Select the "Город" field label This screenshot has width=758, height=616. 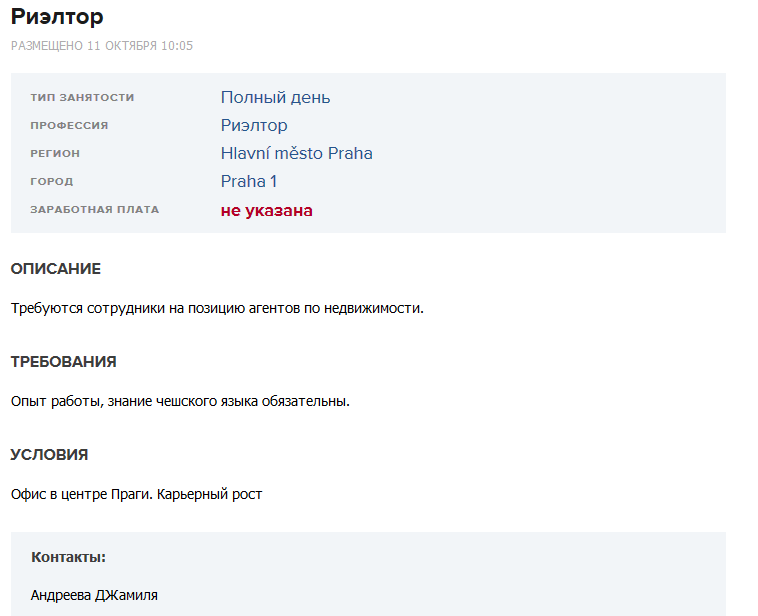point(52,182)
